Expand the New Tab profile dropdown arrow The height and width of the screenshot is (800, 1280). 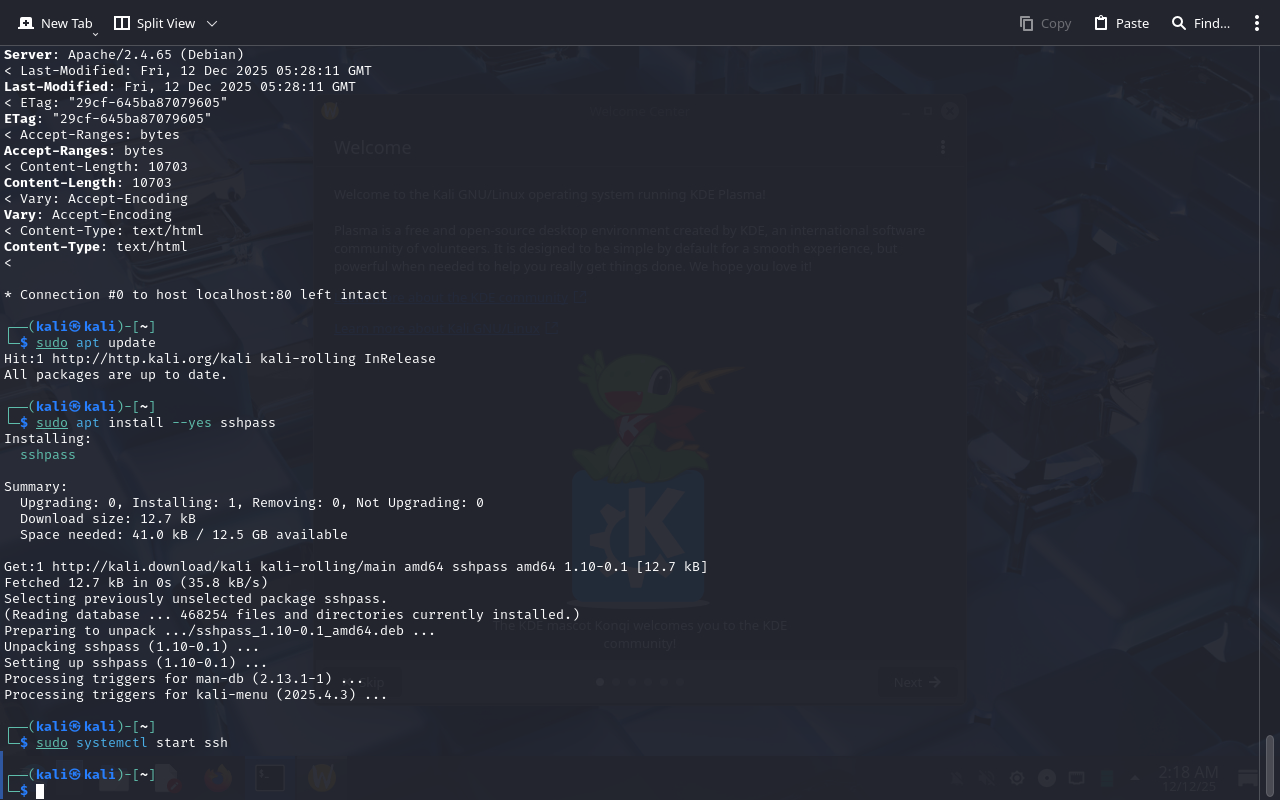click(x=95, y=34)
